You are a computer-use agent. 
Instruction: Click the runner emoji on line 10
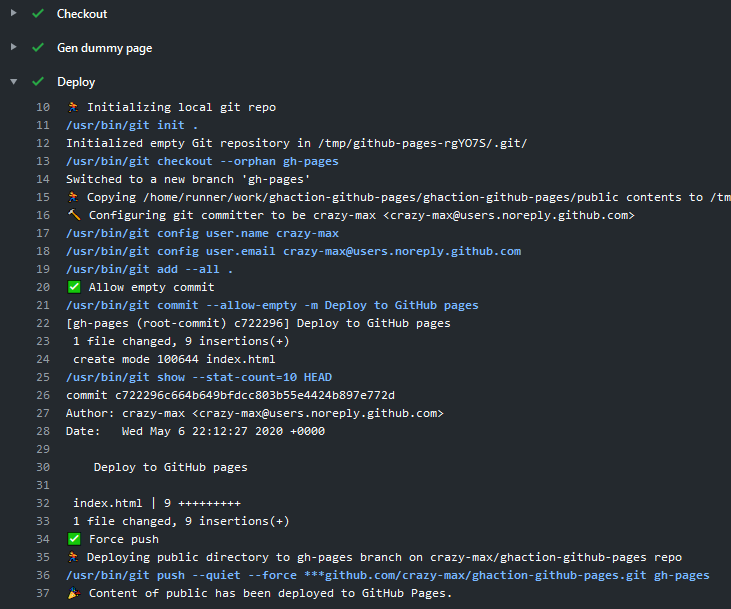(73, 107)
